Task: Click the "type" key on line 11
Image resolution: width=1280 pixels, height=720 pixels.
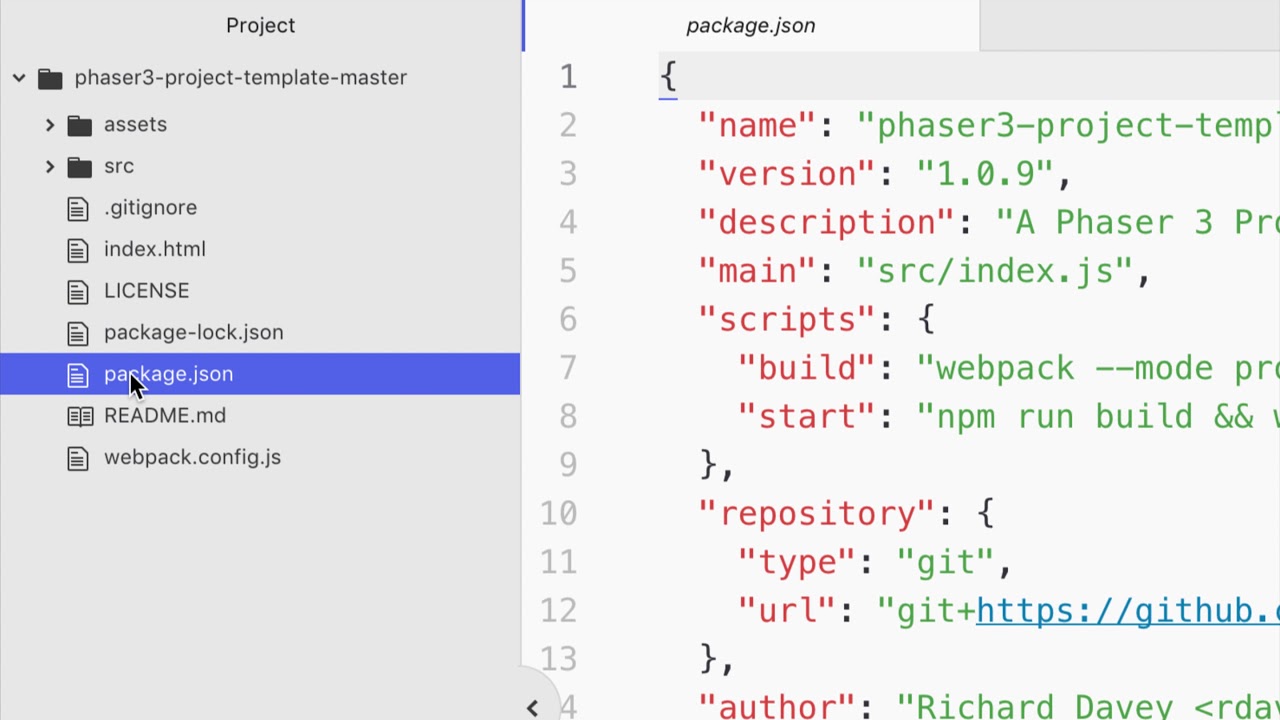Action: pyautogui.click(x=797, y=562)
